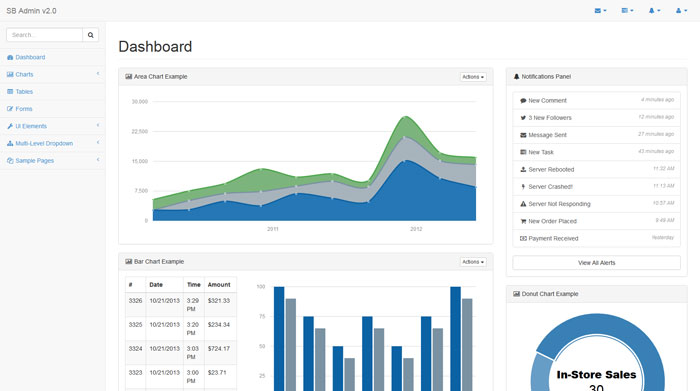Click the Charts bar-chart icon in sidebar

tap(10, 75)
